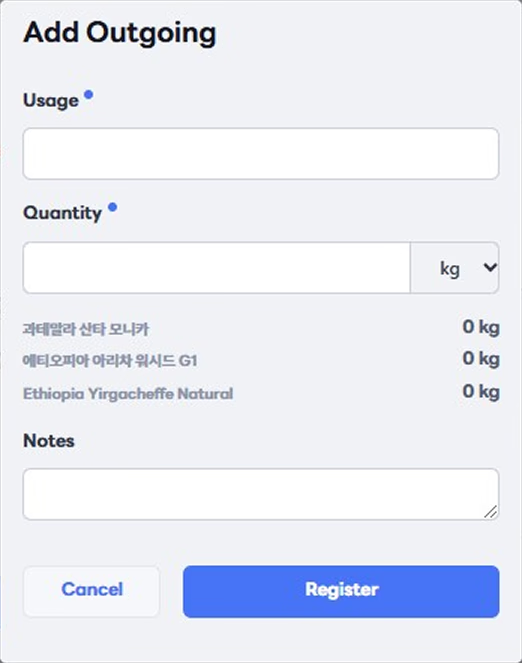
Task: Click the 0 kg value for Ethiopia Yirgacheffe
Action: (481, 392)
